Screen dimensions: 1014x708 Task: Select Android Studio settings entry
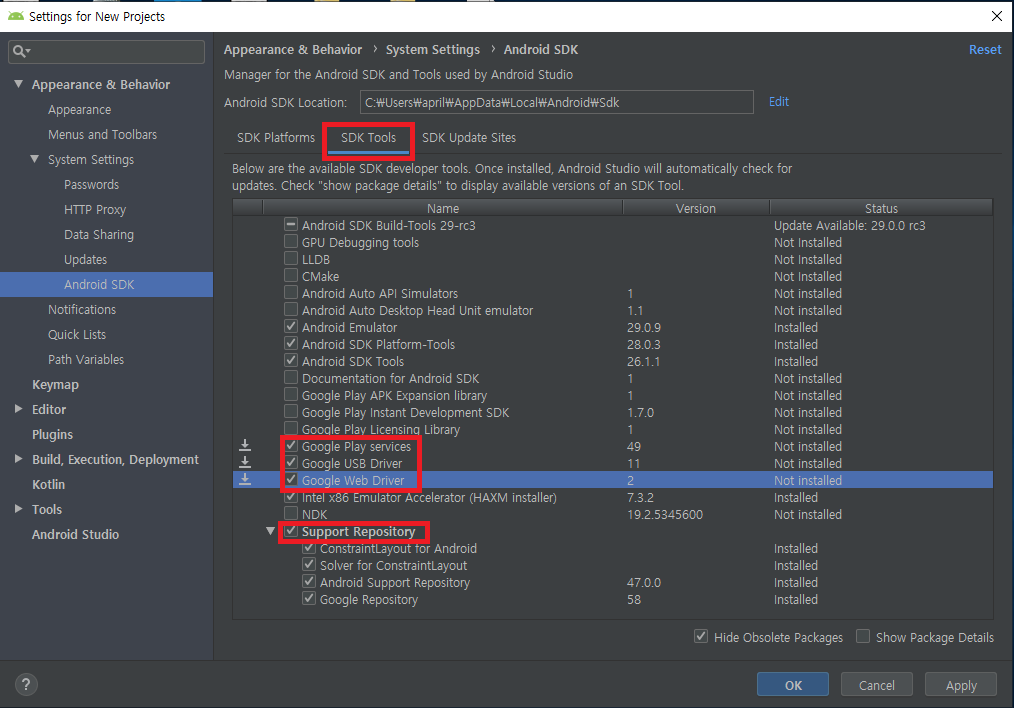(x=76, y=534)
